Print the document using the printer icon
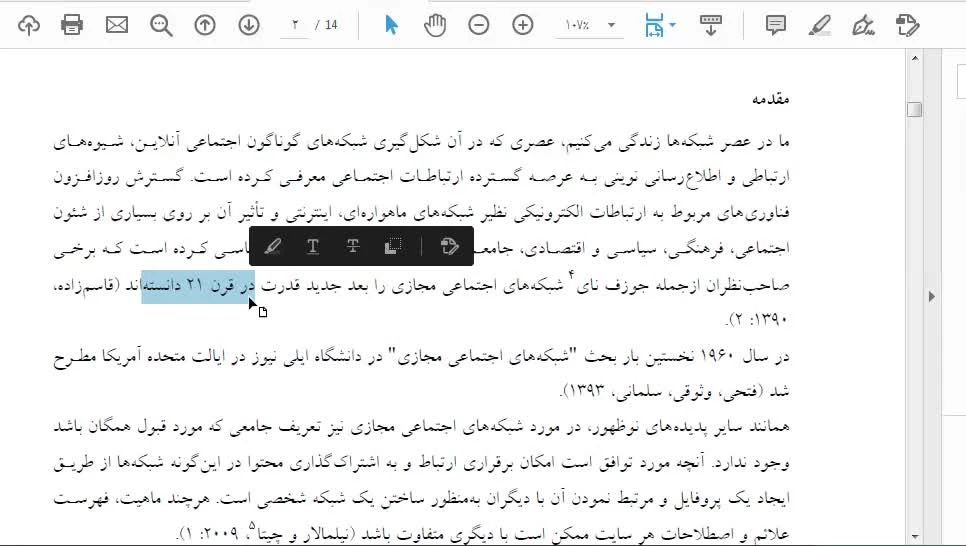 72,25
